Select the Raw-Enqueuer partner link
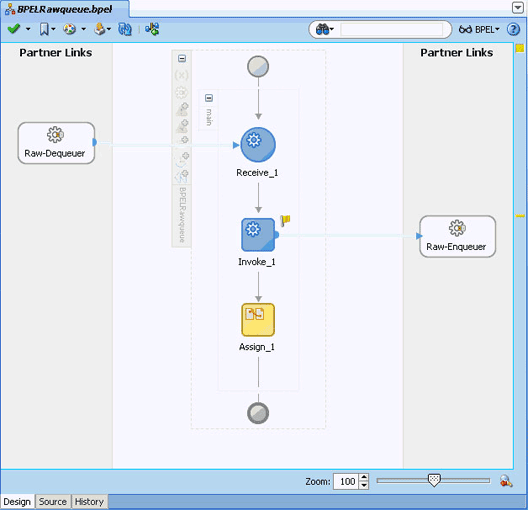 point(458,236)
